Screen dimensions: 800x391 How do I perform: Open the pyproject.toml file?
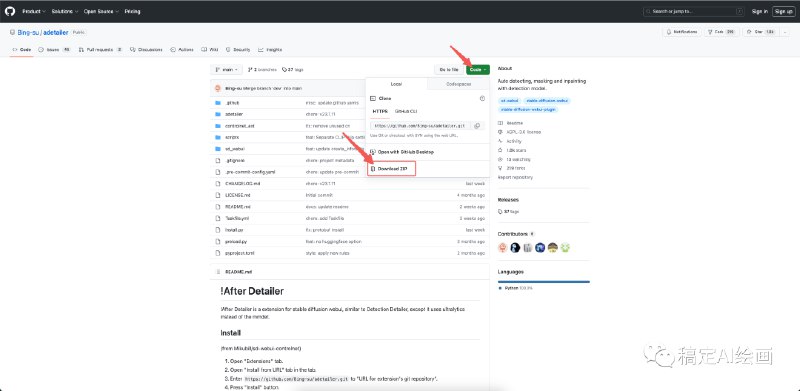coord(239,253)
